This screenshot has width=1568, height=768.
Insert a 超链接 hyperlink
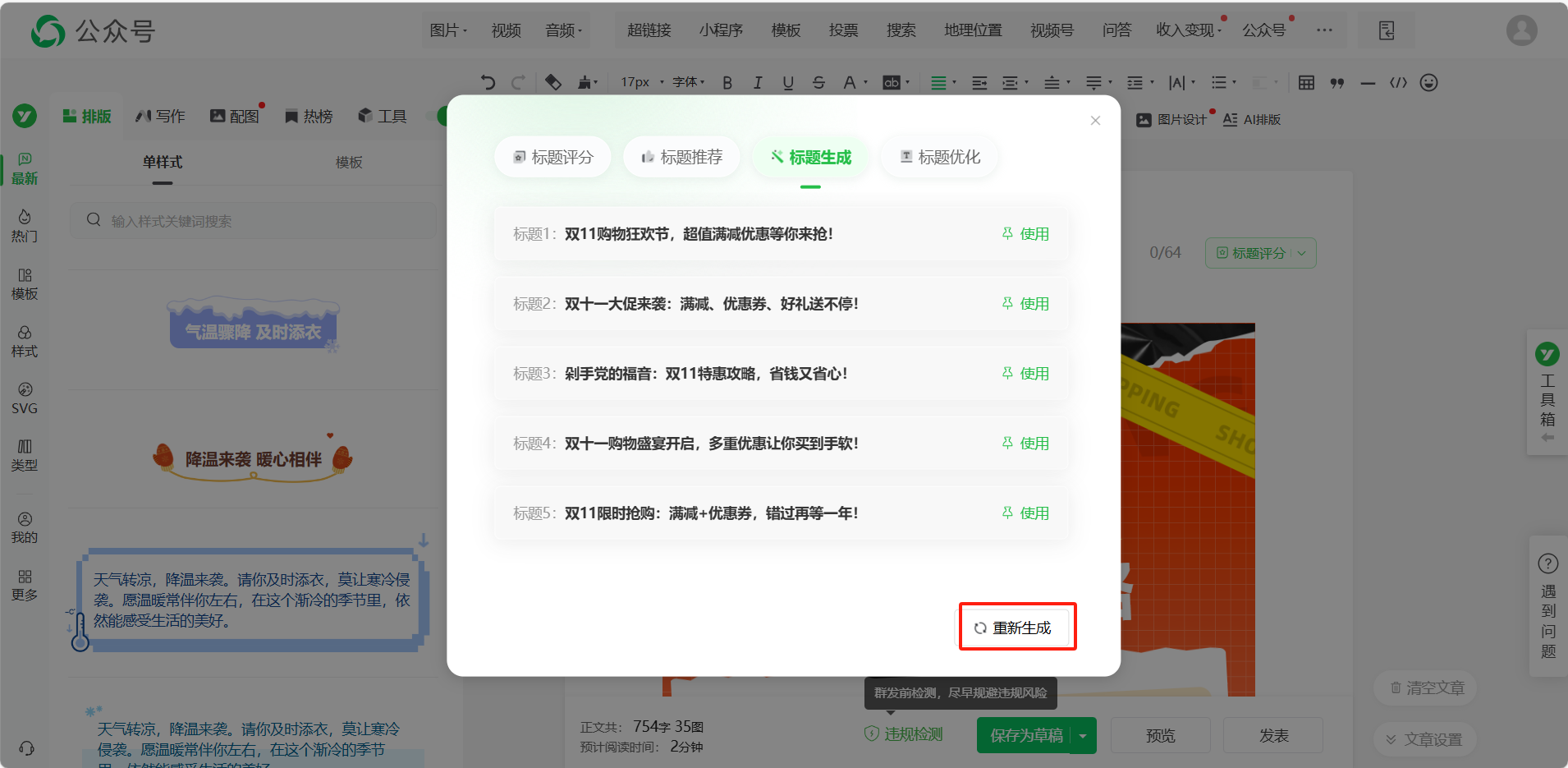point(649,30)
